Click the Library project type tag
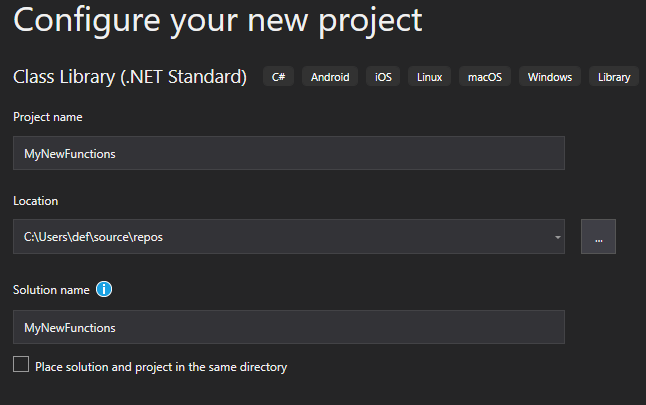 [614, 77]
